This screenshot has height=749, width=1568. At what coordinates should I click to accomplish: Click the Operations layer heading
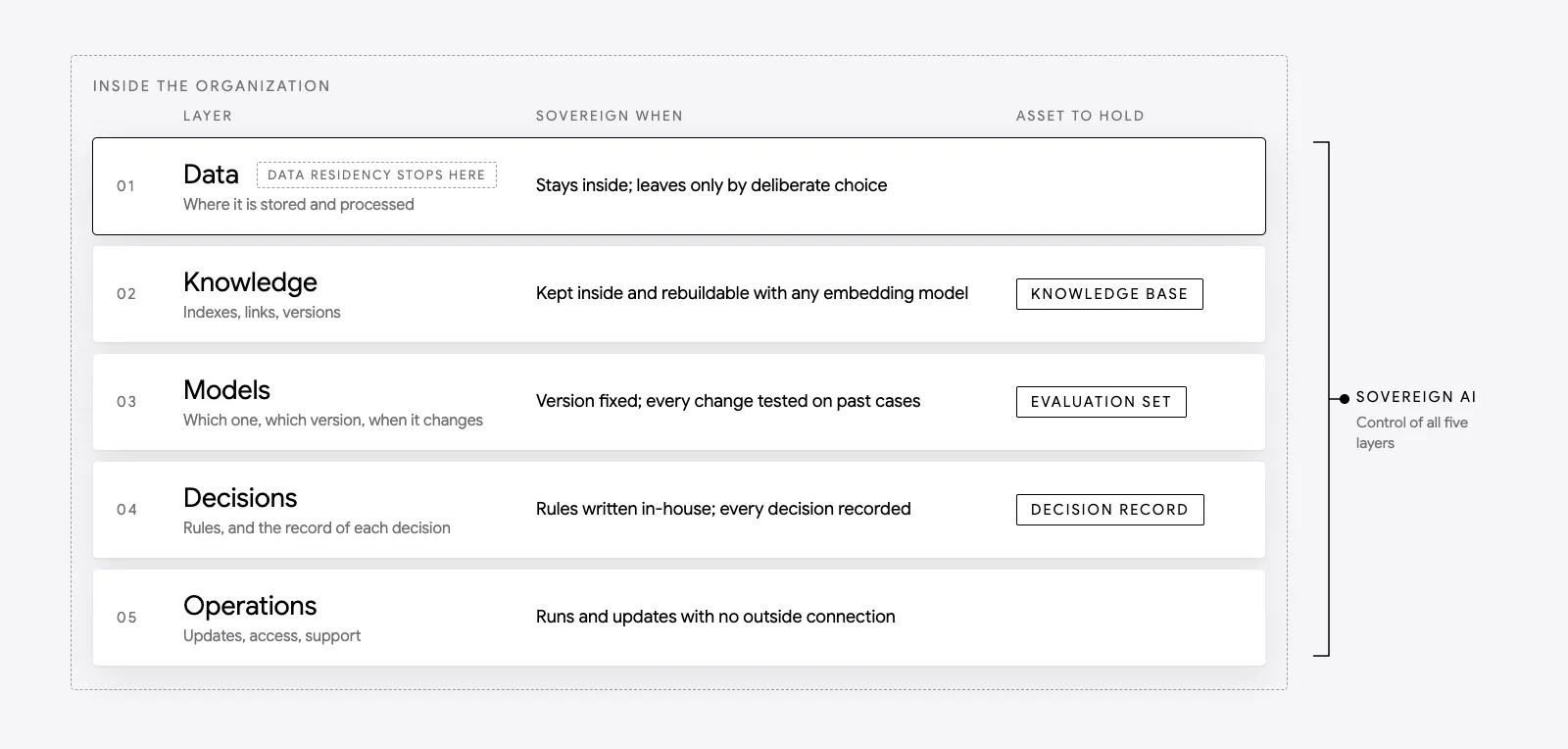[x=250, y=606]
